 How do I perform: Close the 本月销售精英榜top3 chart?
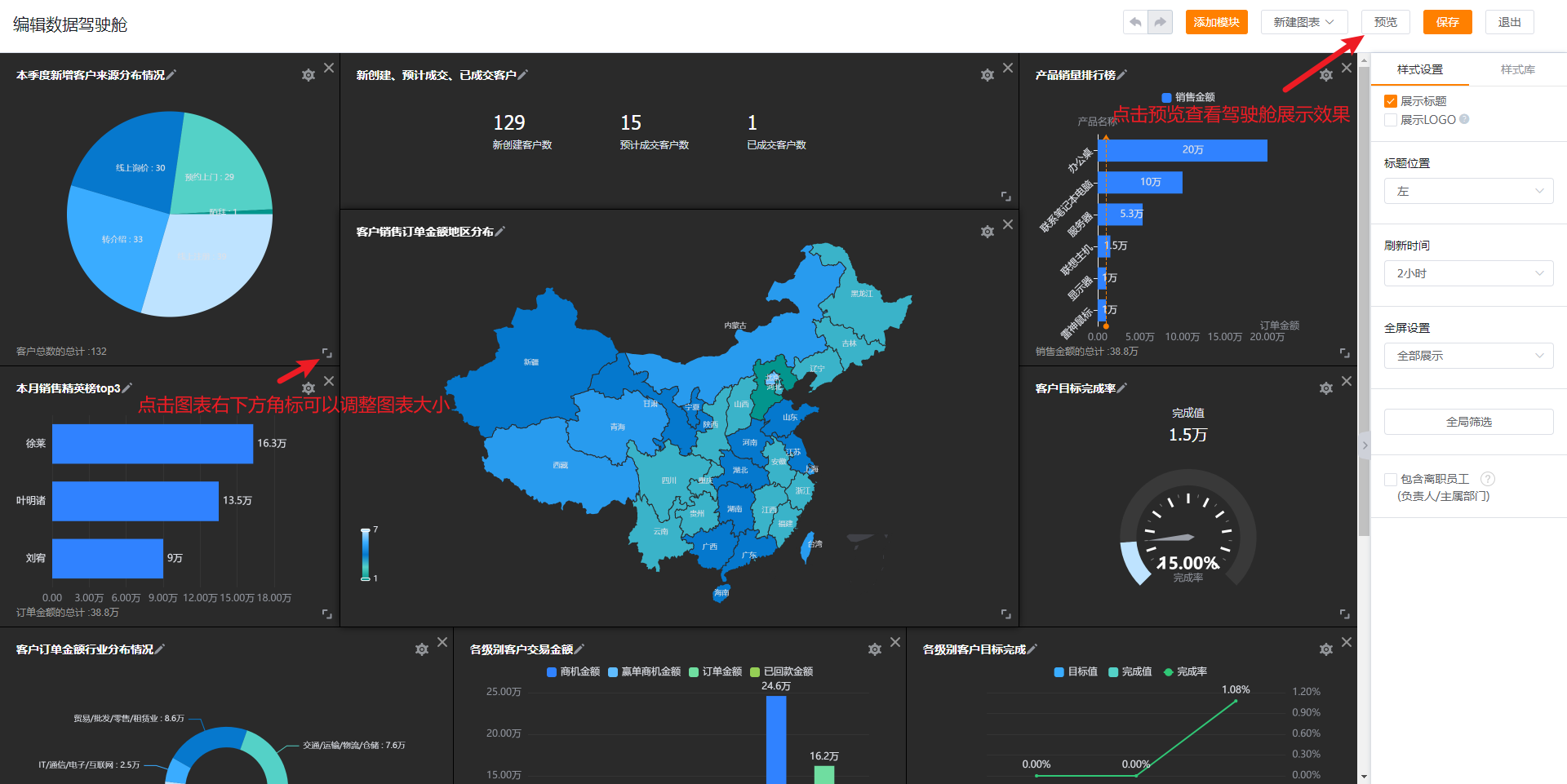(x=329, y=381)
